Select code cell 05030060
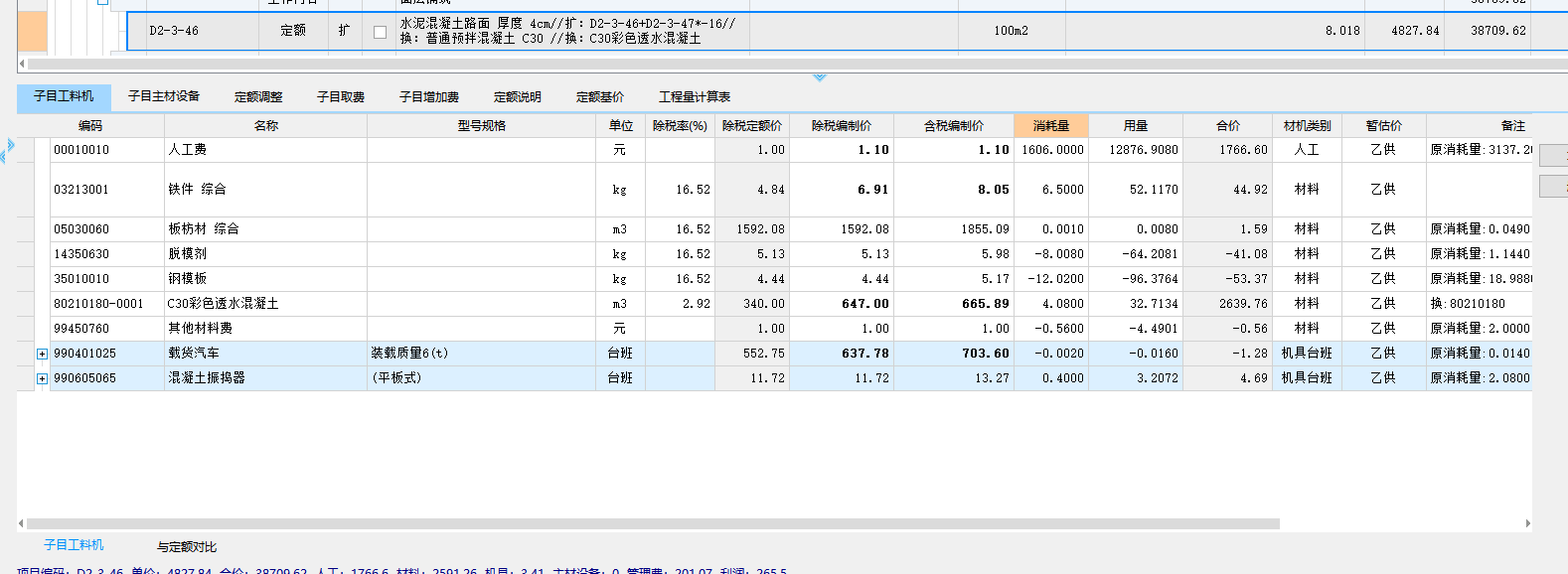Screen dimensions: 1568x574 [x=107, y=229]
